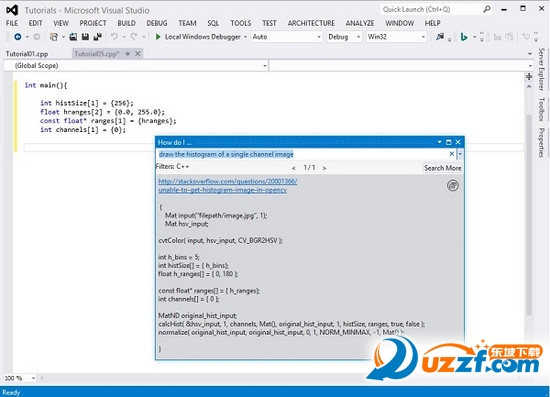Open the TEST menu
Viewport: 550px width, 397px height.
[269, 23]
